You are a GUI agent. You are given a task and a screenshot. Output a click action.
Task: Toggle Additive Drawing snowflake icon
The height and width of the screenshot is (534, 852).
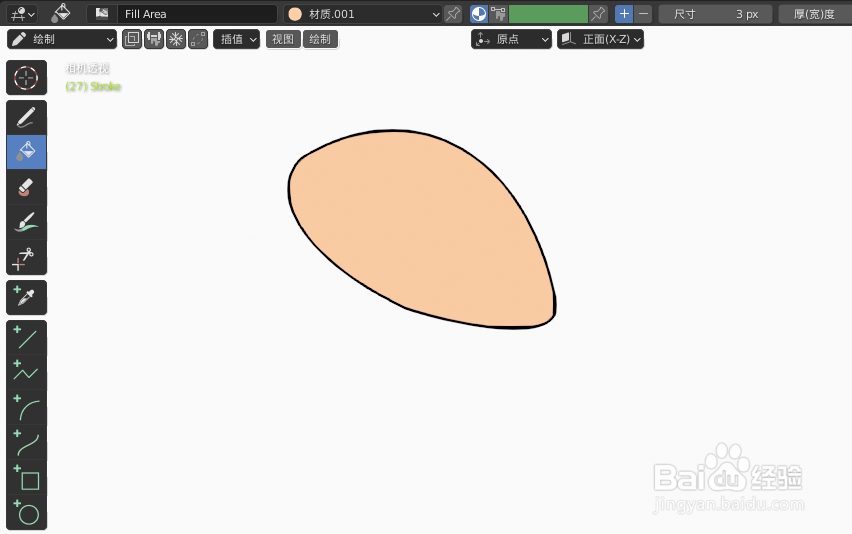tap(176, 39)
